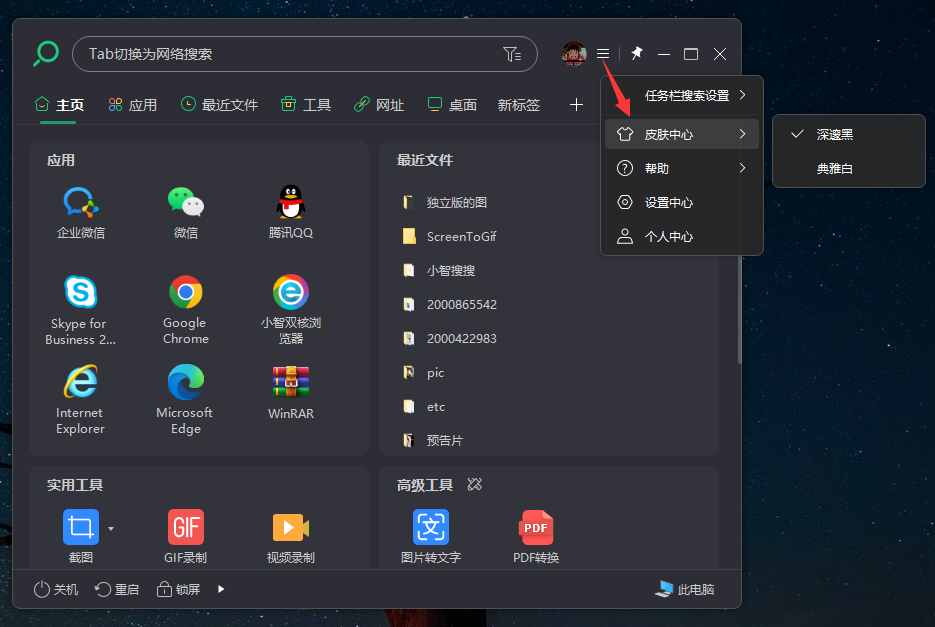935x627 pixels.
Task: Open the search filter icon
Action: point(512,54)
